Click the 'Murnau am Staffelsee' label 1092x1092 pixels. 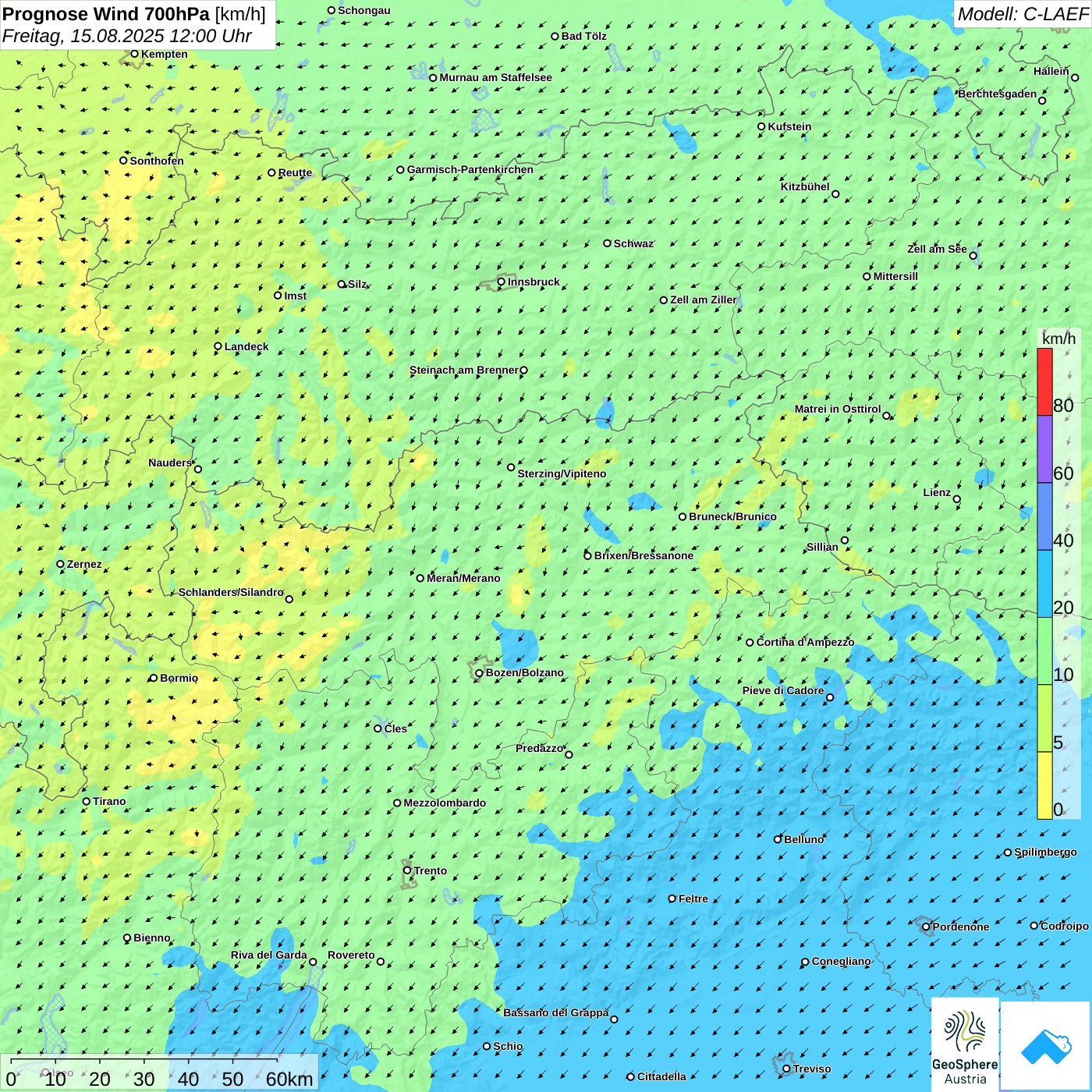tap(495, 77)
